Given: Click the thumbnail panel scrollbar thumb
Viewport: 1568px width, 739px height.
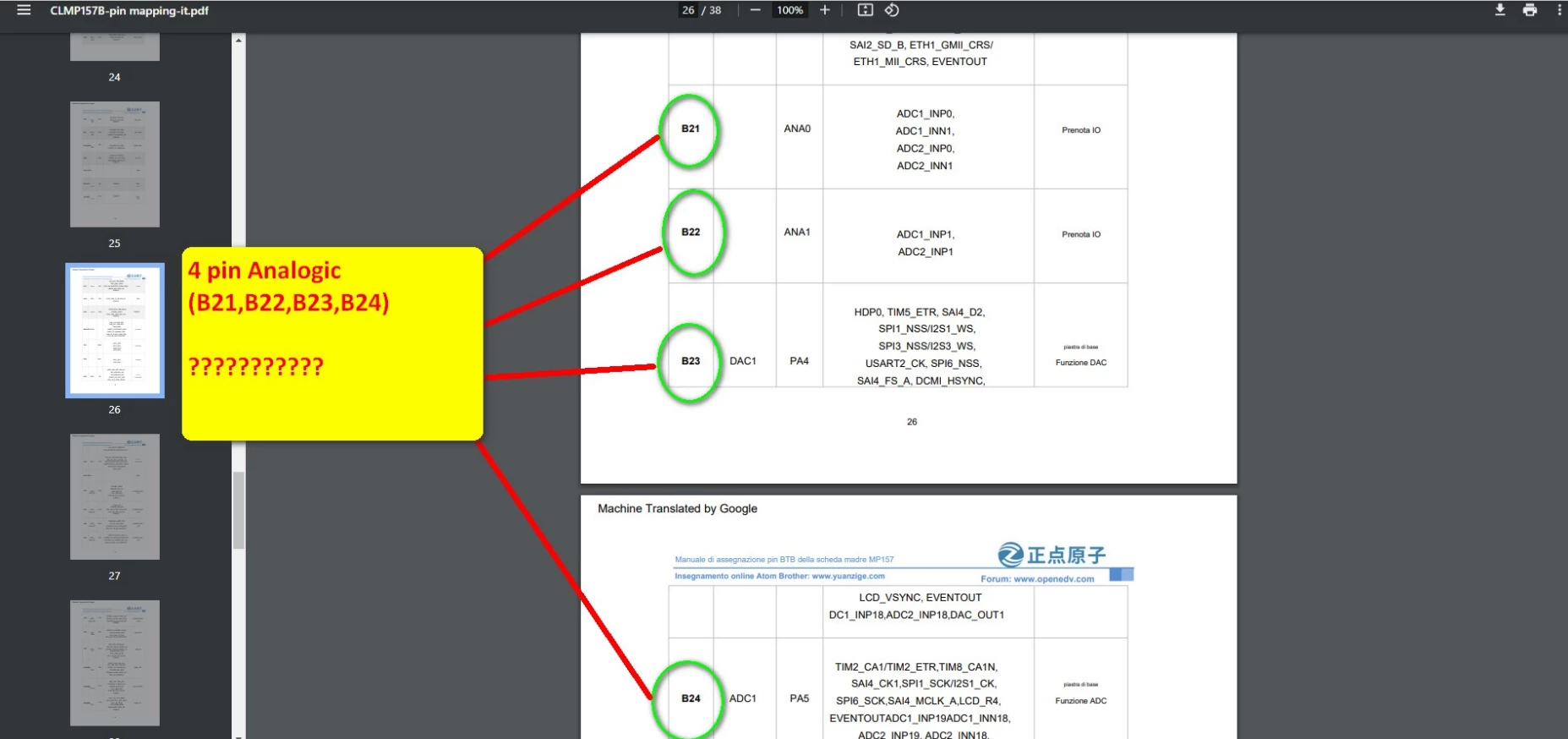Looking at the screenshot, I should 238,510.
